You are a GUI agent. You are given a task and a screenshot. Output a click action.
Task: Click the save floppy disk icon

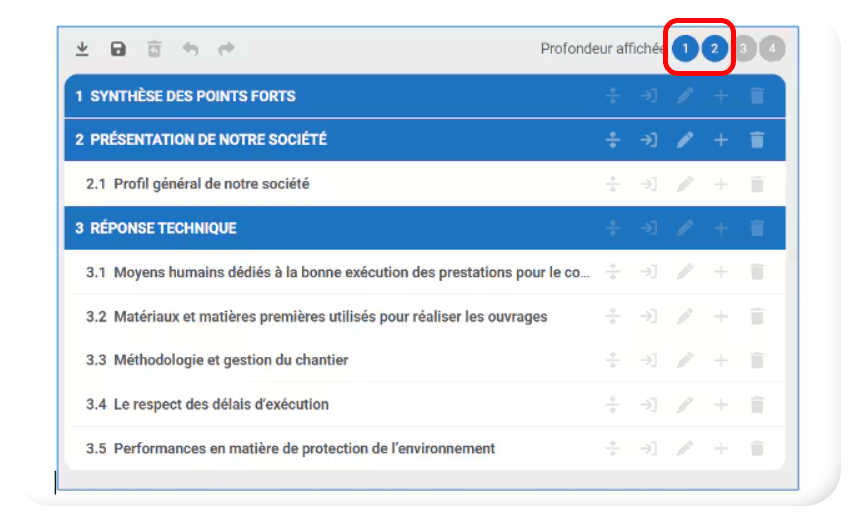coord(118,49)
